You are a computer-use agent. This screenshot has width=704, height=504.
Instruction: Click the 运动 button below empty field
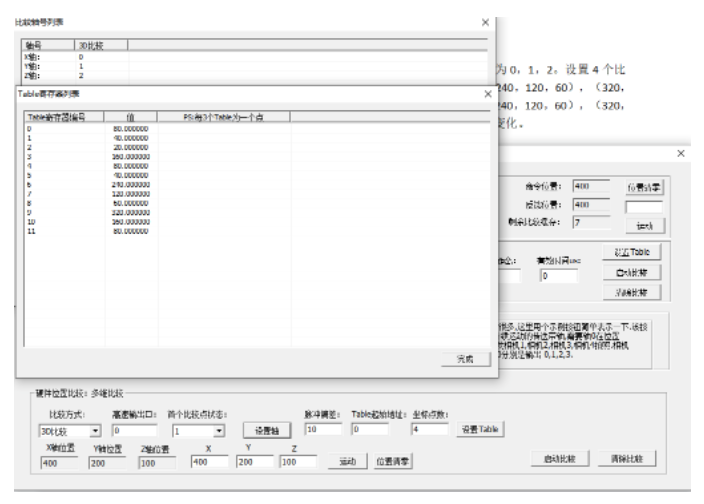pos(645,226)
